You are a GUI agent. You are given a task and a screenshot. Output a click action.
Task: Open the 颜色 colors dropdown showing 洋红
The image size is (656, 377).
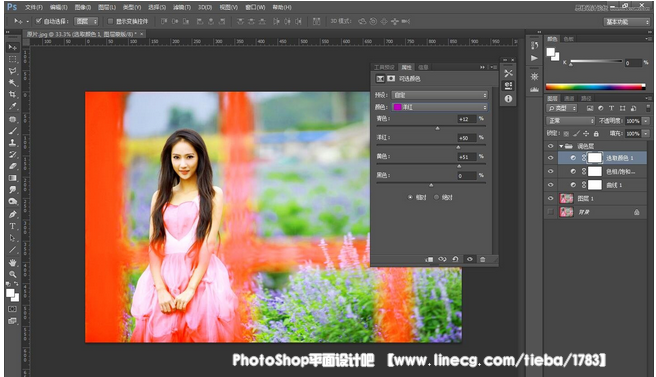coord(440,107)
